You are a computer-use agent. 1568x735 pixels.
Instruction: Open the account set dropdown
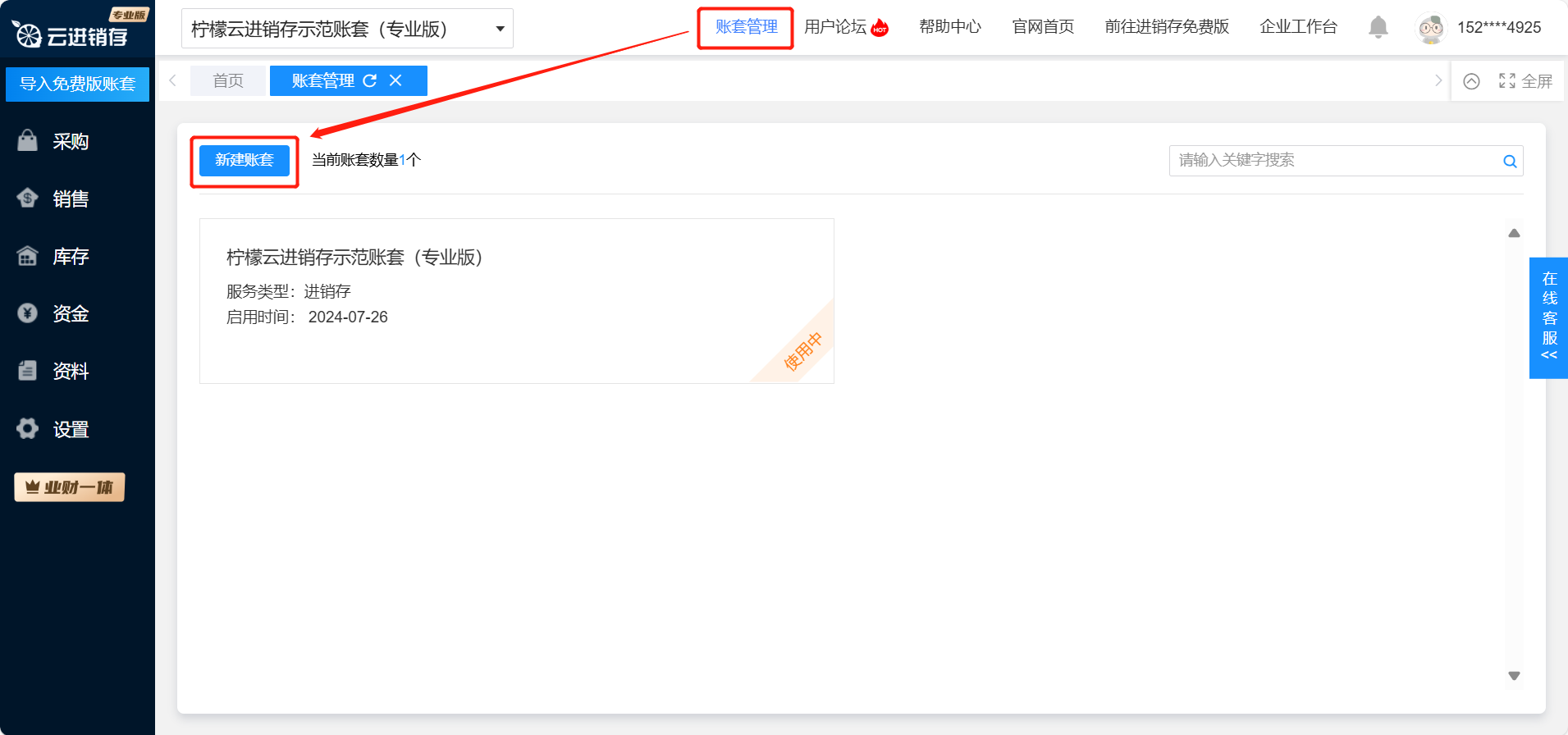(347, 29)
